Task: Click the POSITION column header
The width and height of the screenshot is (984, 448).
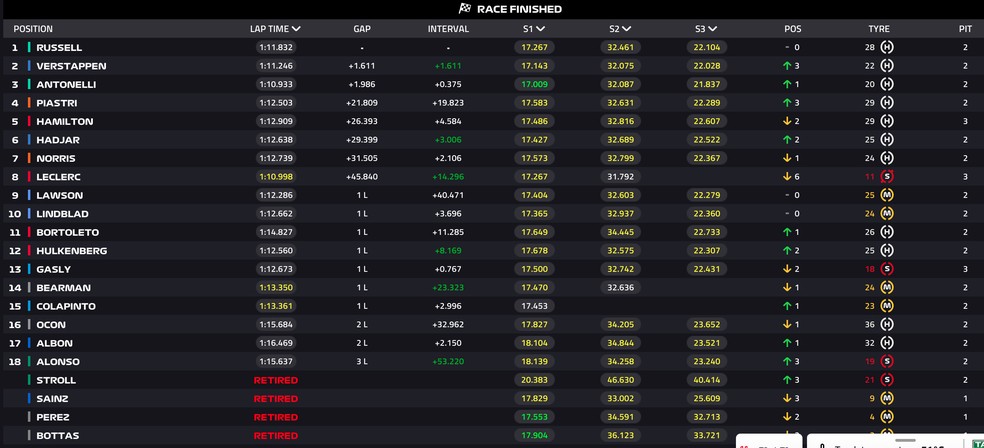Action: [33, 29]
